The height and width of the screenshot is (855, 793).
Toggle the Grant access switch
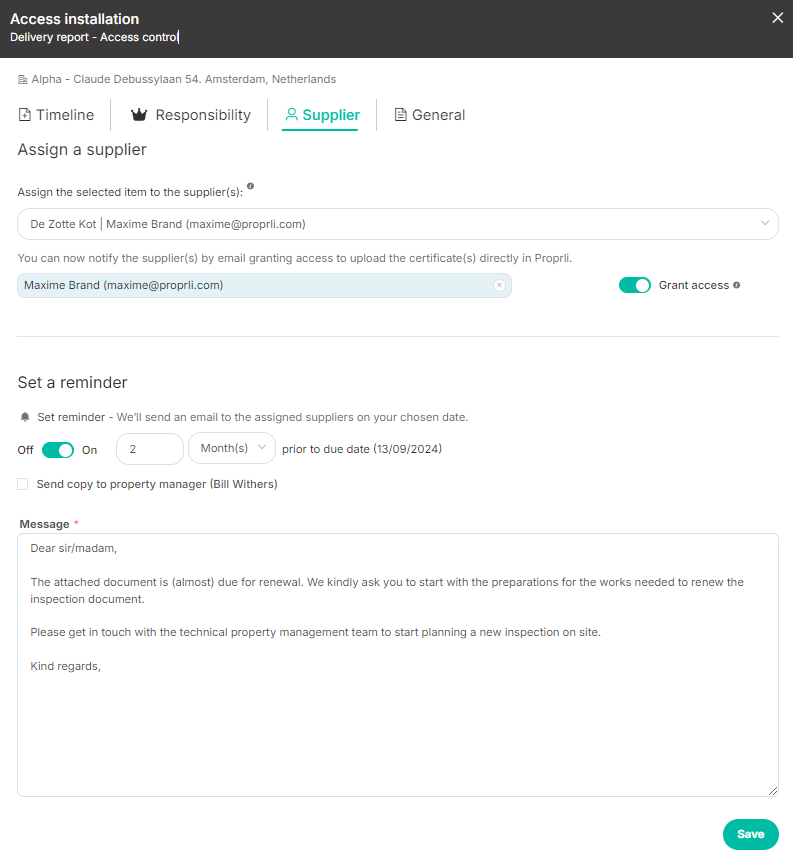[x=635, y=285]
